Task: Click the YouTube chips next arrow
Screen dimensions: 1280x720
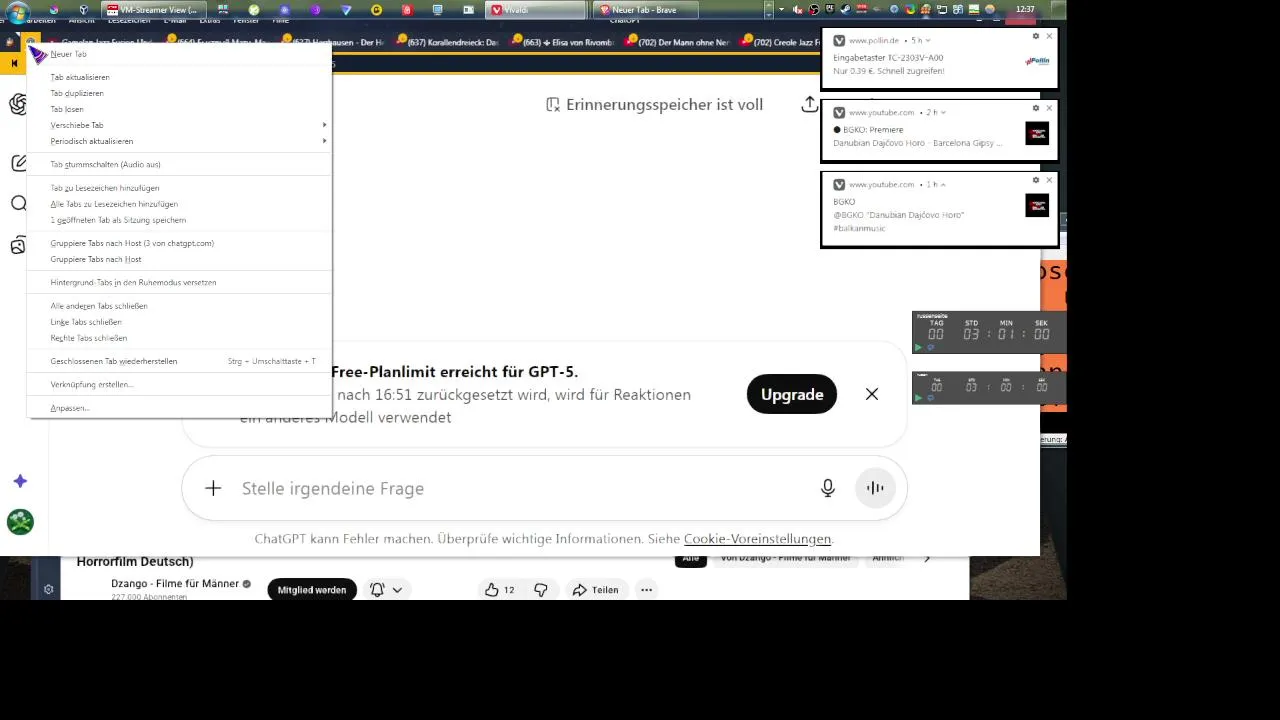Action: (x=927, y=558)
